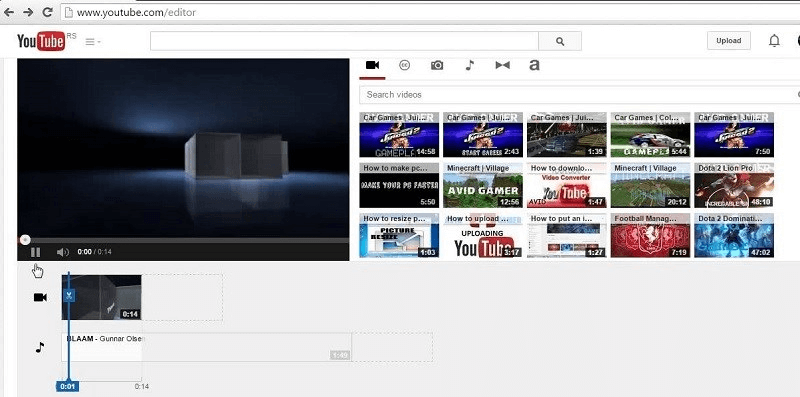Select the Car Games 2:43 thumbnail
This screenshot has width=800, height=397.
click(x=483, y=135)
